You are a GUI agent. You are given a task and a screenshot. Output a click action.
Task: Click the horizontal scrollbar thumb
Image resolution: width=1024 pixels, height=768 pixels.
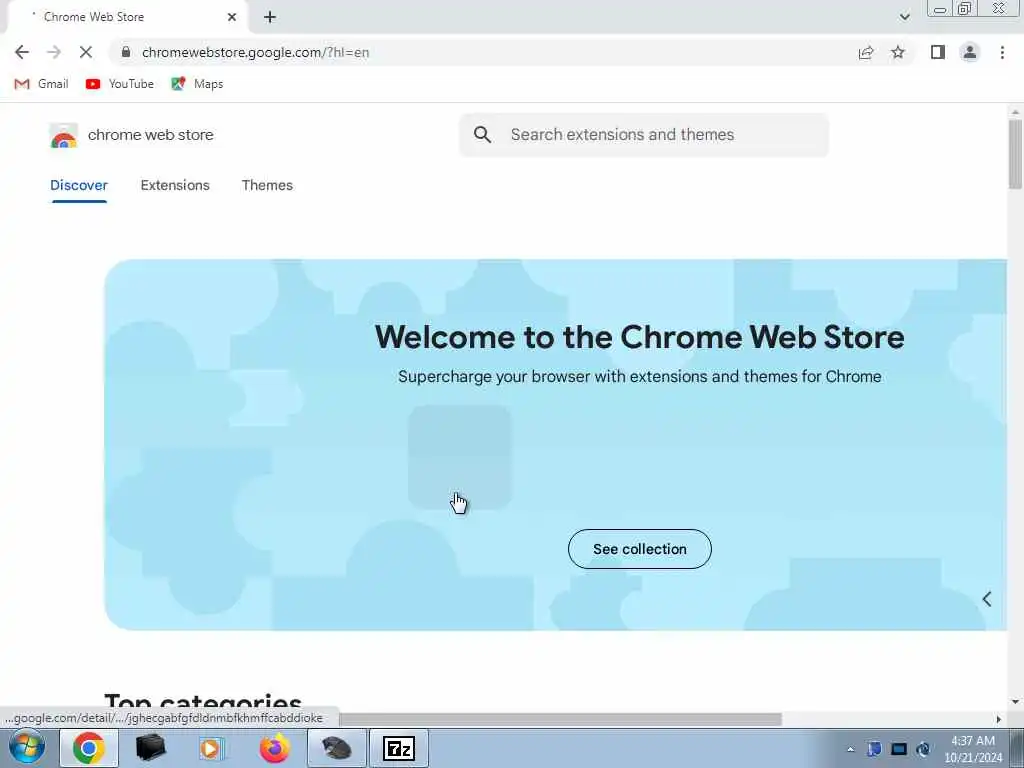(x=560, y=719)
